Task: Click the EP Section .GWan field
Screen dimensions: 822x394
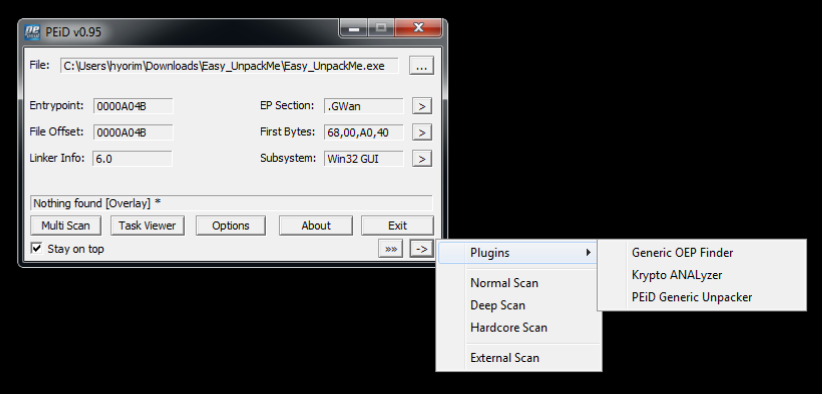Action: pyautogui.click(x=364, y=106)
